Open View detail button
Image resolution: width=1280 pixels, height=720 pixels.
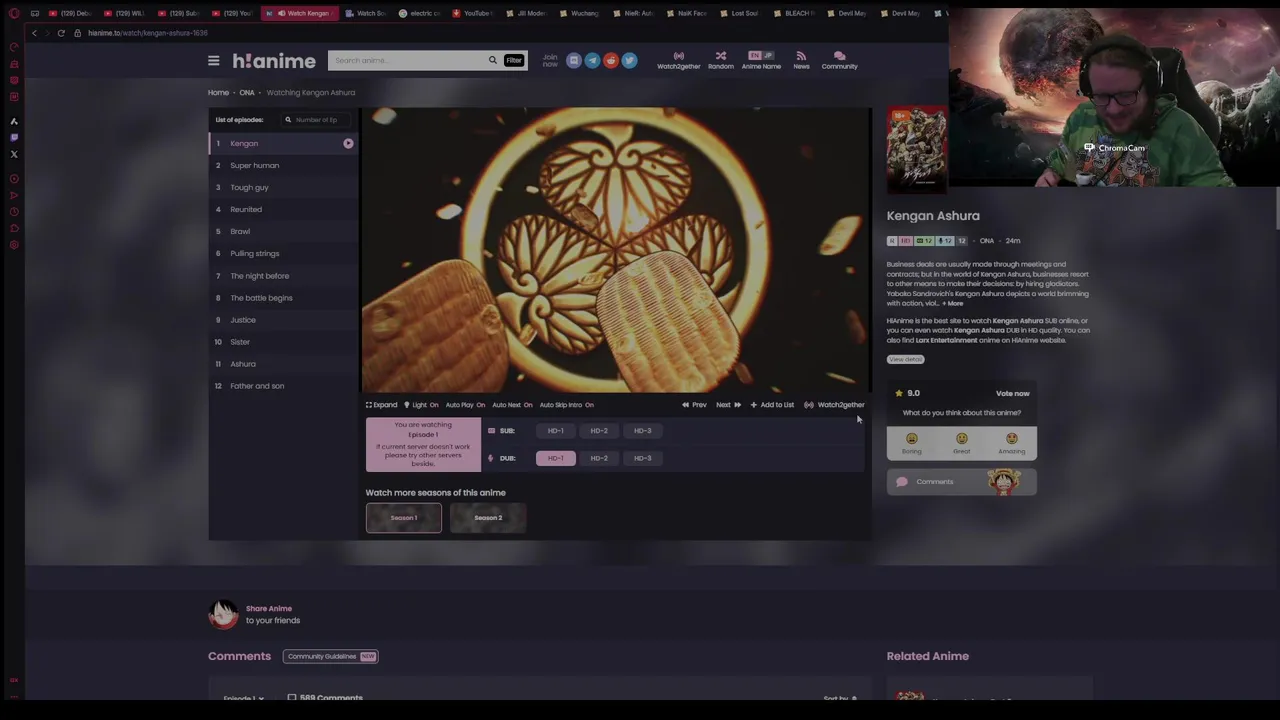point(905,360)
